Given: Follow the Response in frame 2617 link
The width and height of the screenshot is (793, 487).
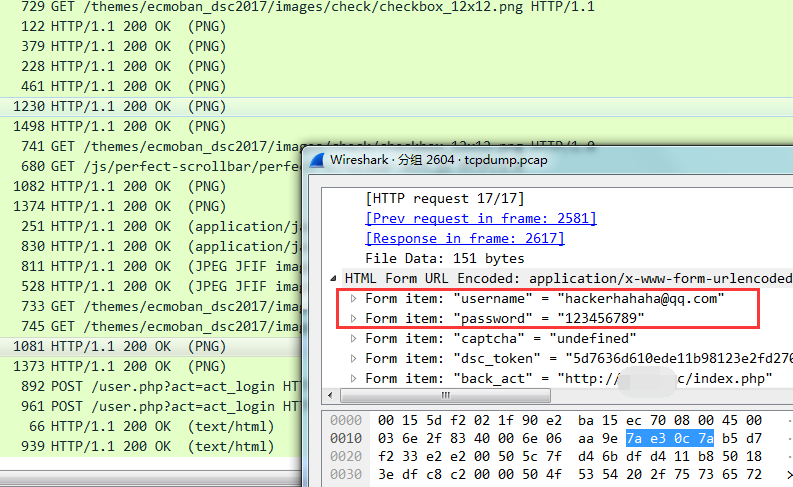Looking at the screenshot, I should click(465, 238).
